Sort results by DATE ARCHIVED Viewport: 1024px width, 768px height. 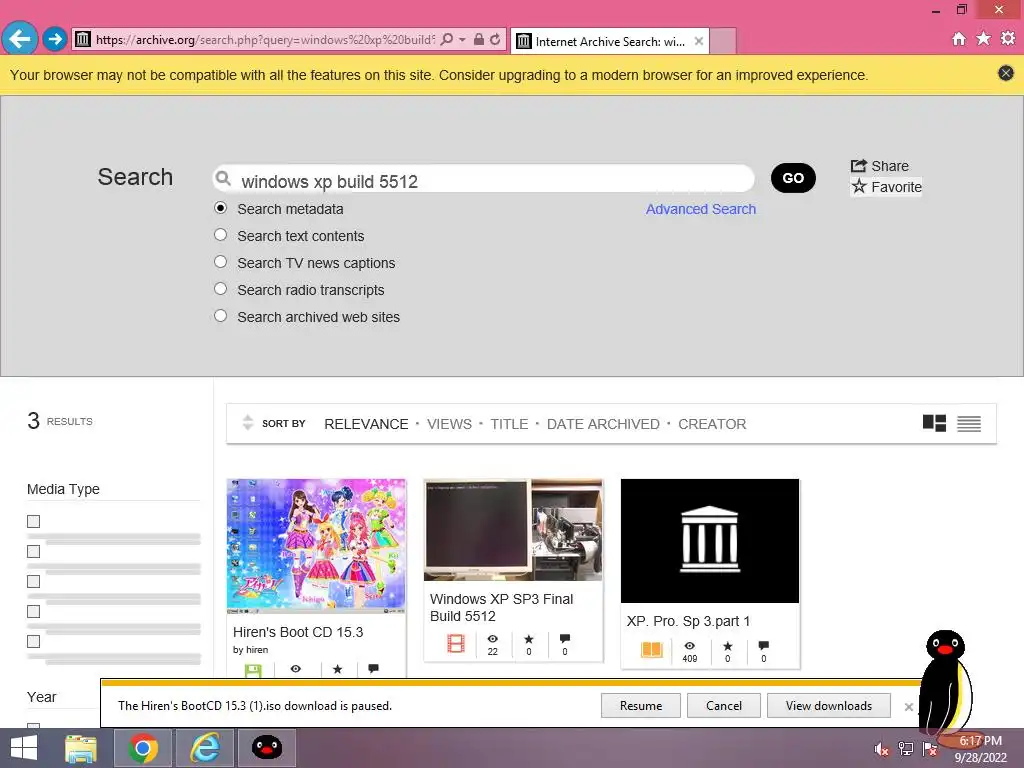pyautogui.click(x=603, y=424)
